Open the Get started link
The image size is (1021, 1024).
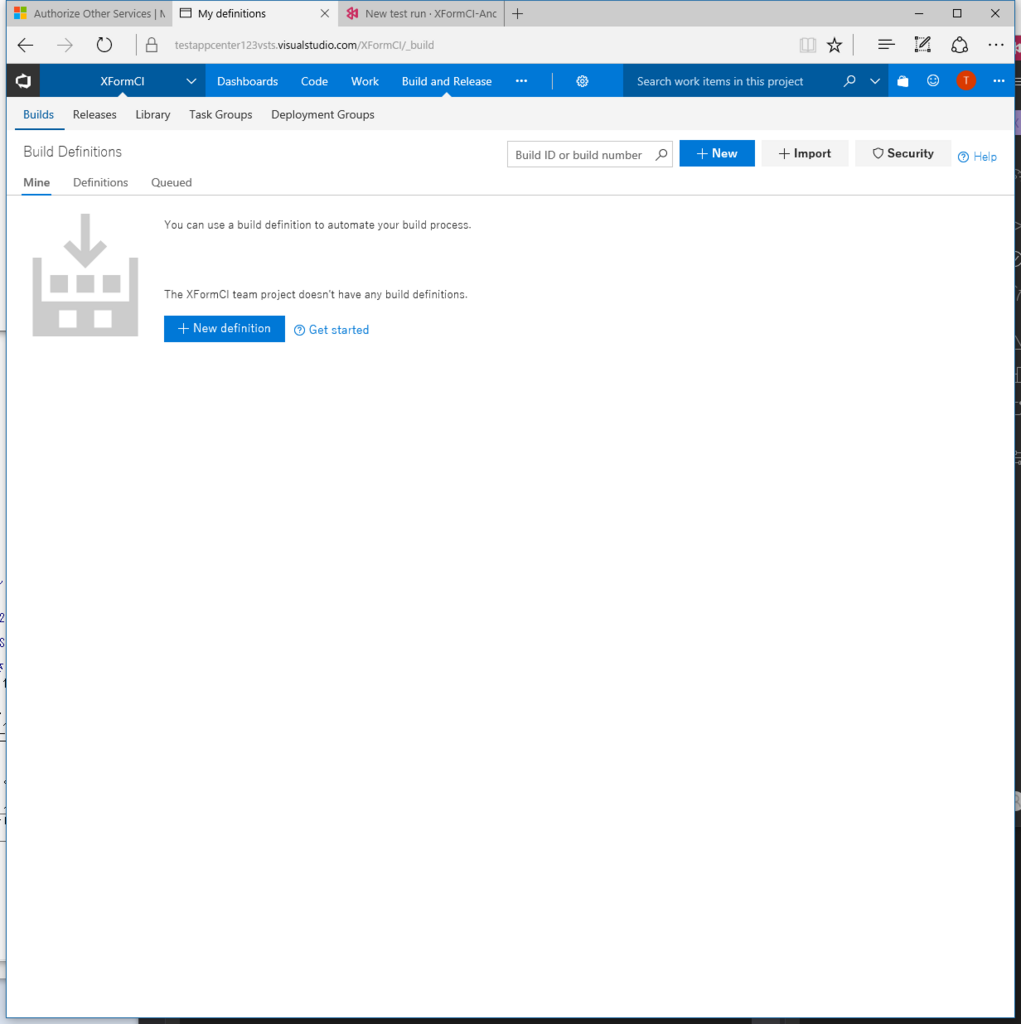pyautogui.click(x=331, y=330)
